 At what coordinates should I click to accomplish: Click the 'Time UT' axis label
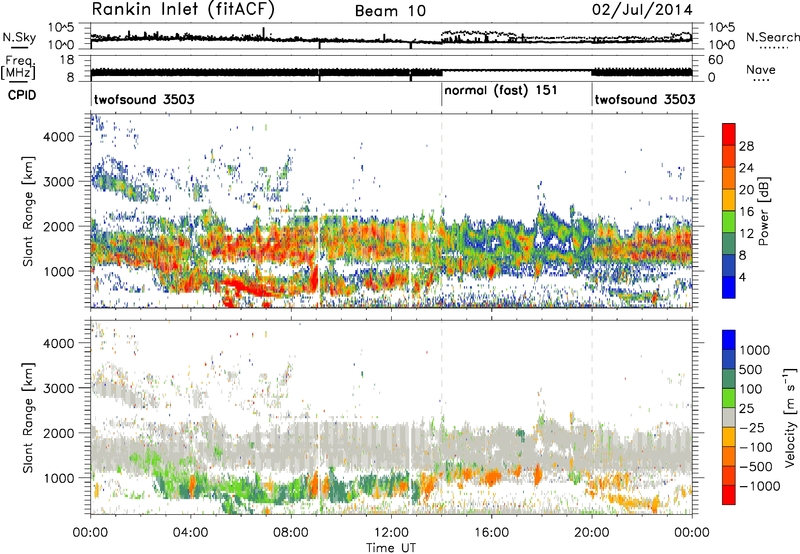pos(391,547)
